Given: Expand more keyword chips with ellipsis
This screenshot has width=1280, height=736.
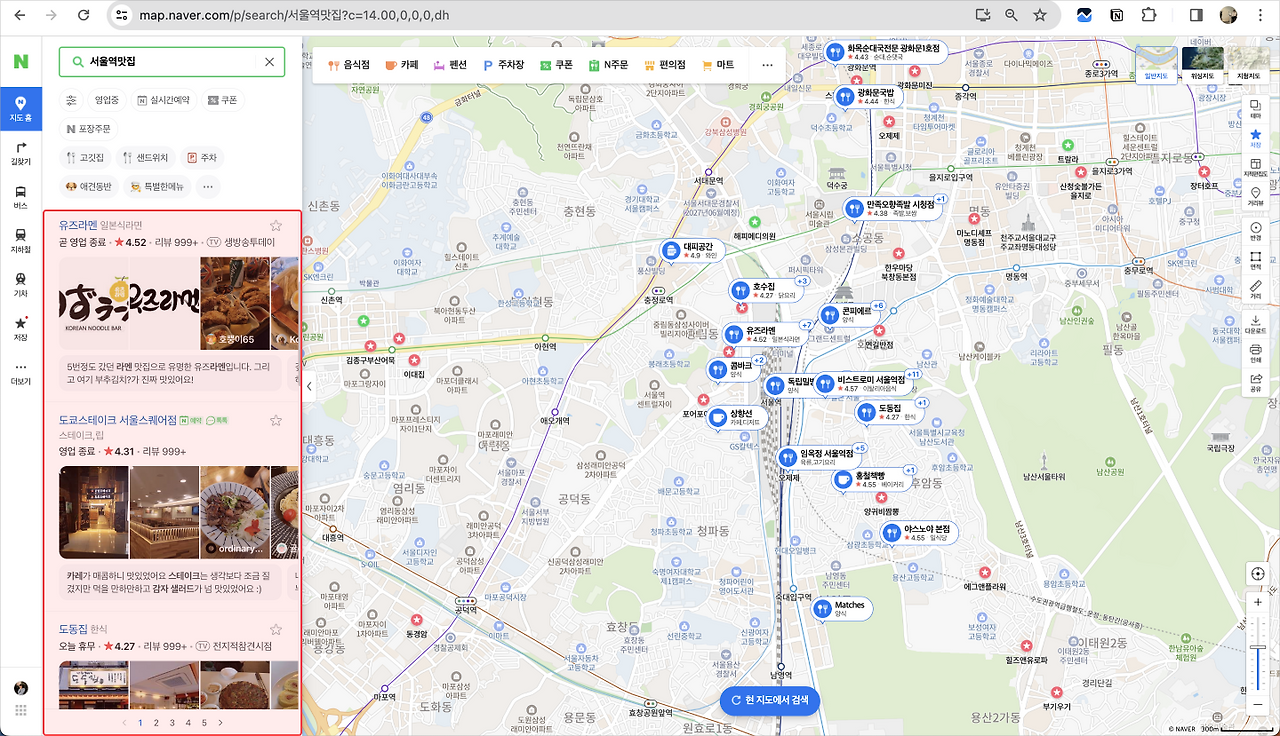Looking at the screenshot, I should [x=208, y=187].
